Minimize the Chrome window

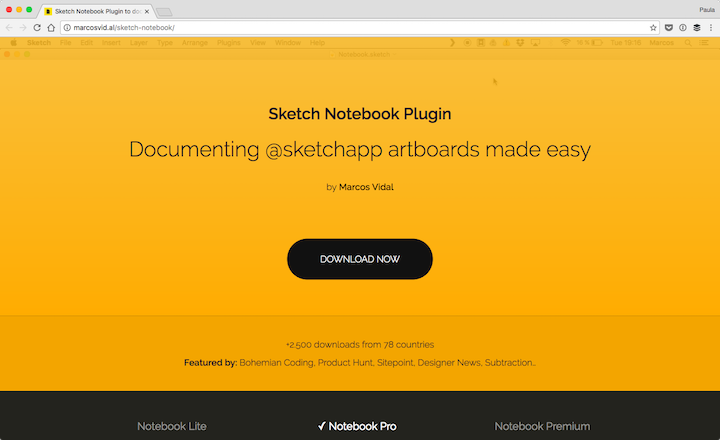pos(19,10)
